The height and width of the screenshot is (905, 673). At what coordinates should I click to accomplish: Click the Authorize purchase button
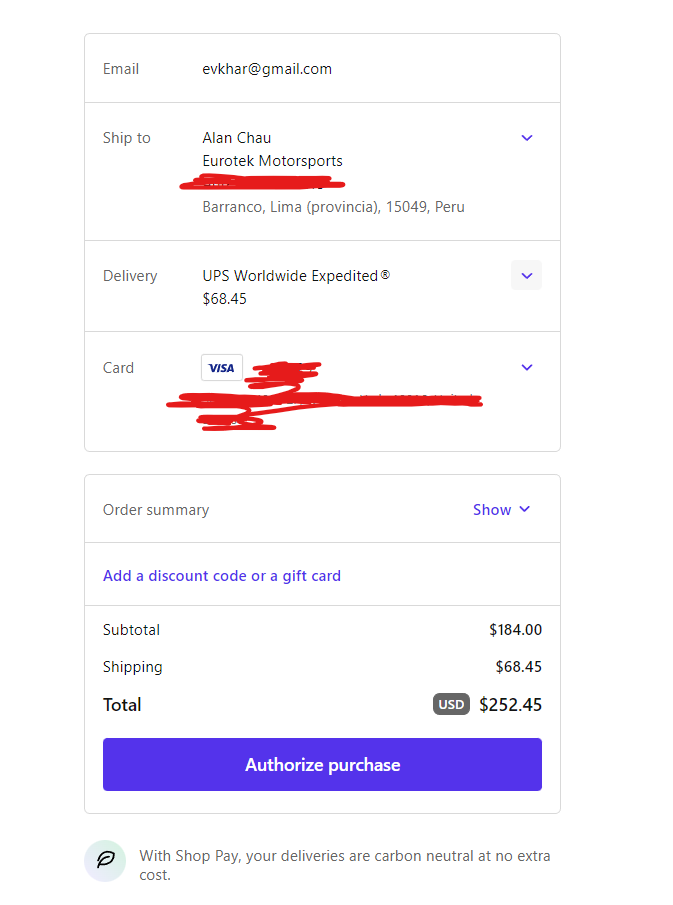coord(322,764)
